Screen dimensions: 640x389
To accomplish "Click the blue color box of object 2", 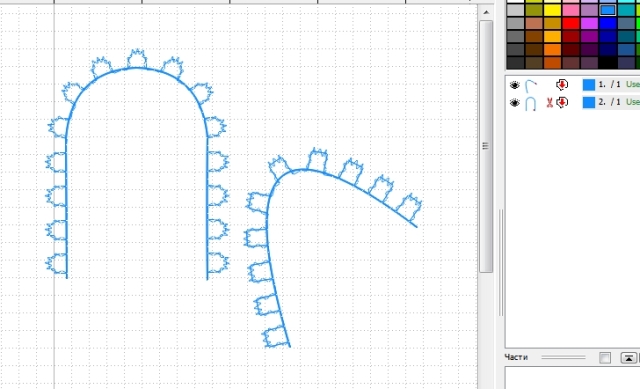I will [x=589, y=102].
